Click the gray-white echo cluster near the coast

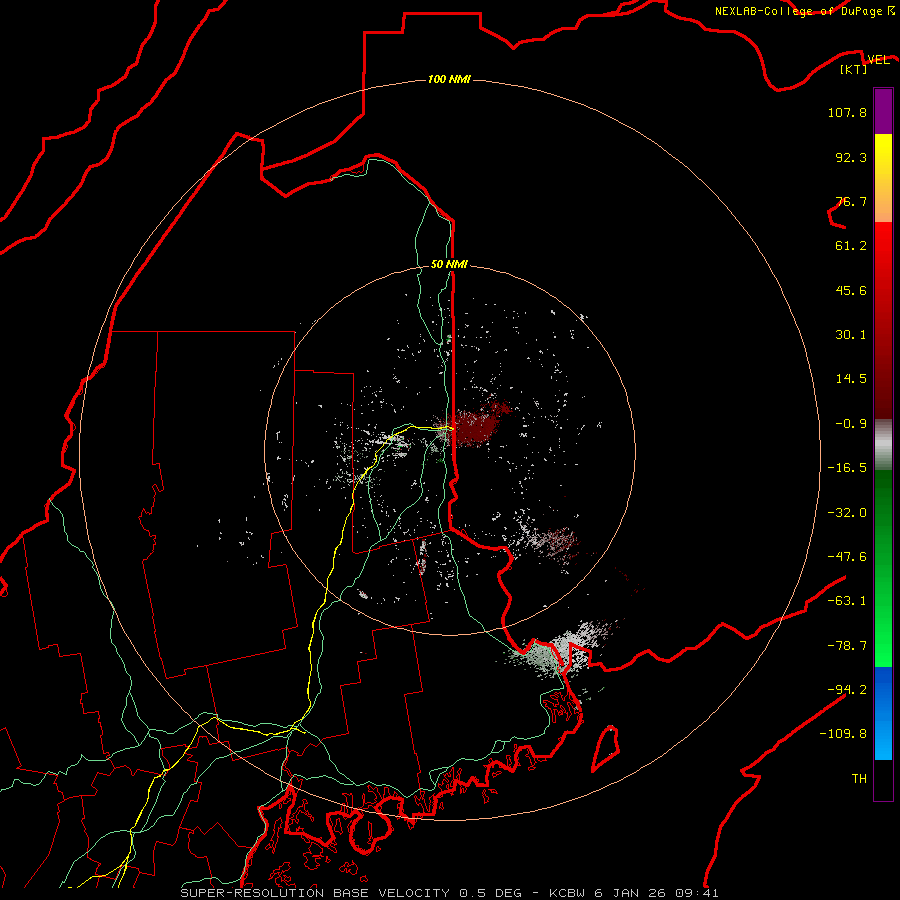coord(560,649)
